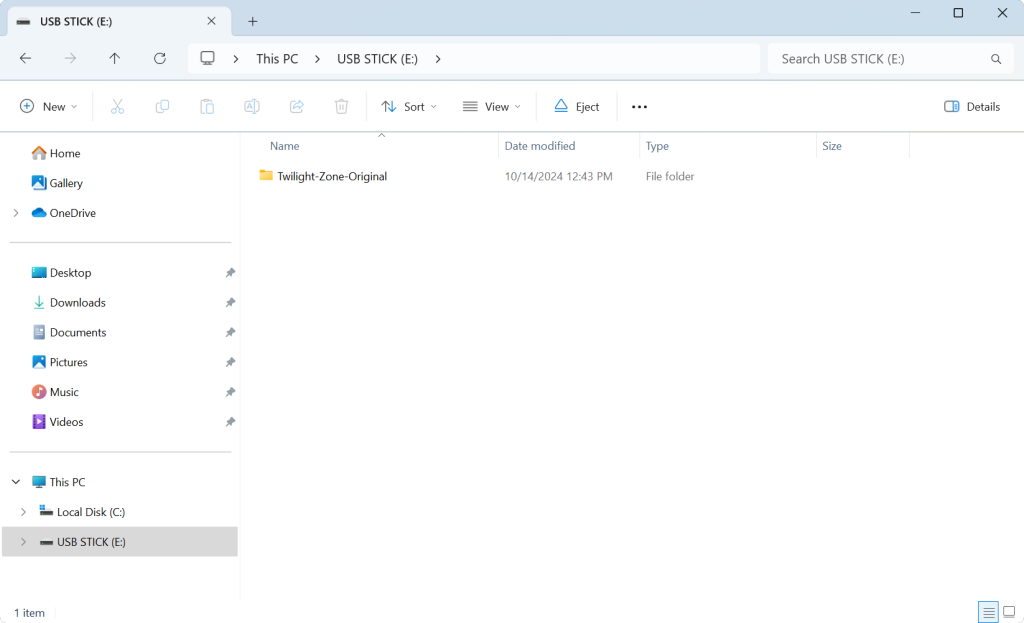Click the pin icon next to Desktop

(x=230, y=273)
